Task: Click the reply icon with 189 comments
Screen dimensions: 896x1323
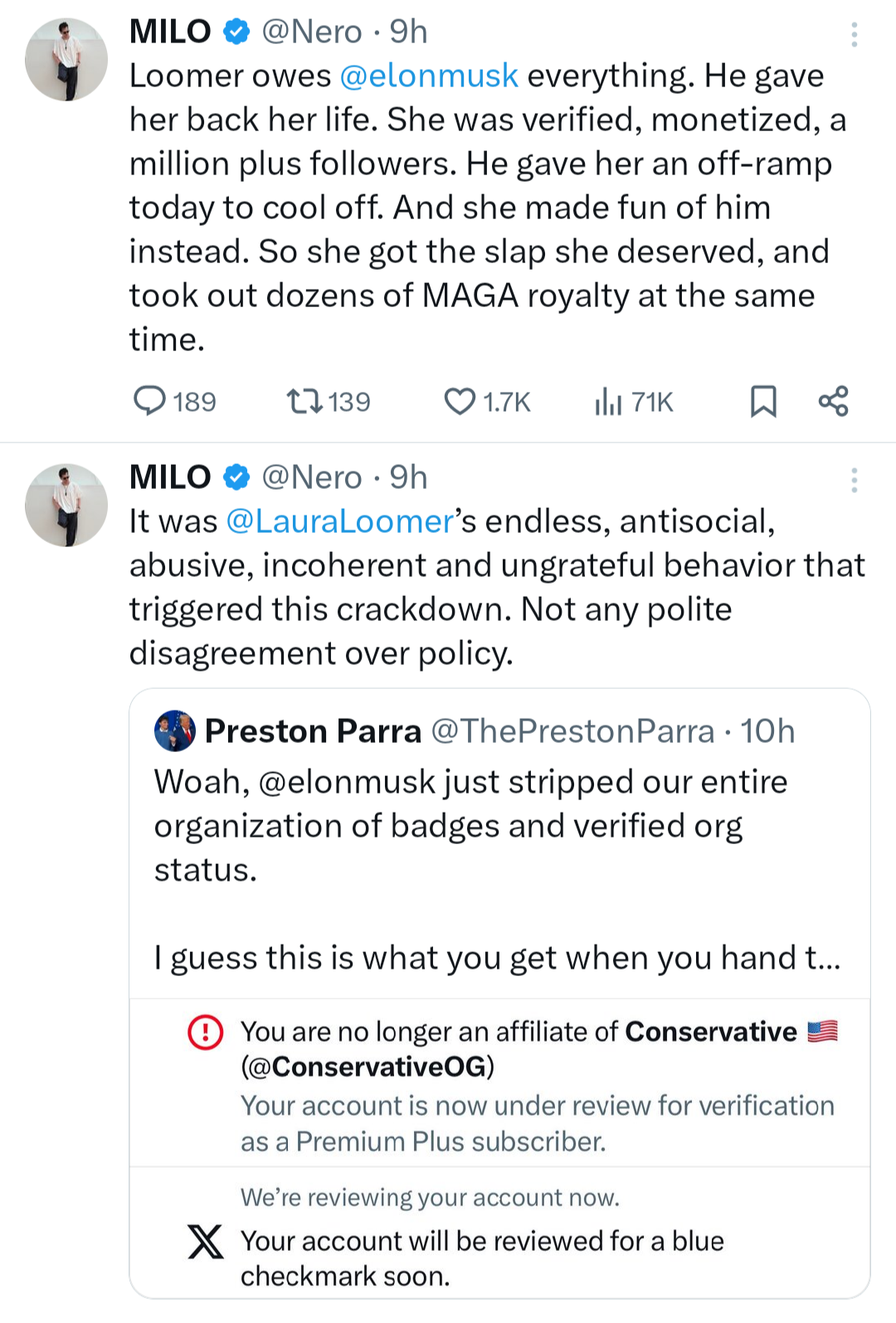Action: pos(150,401)
